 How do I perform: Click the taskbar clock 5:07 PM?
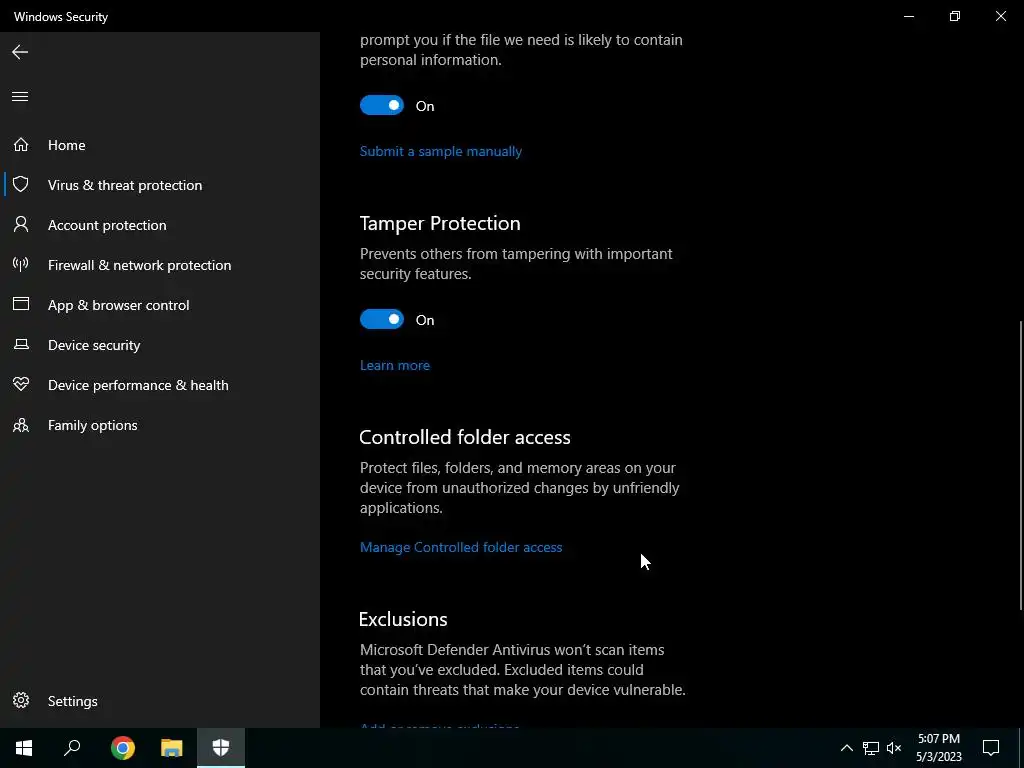pos(939,739)
